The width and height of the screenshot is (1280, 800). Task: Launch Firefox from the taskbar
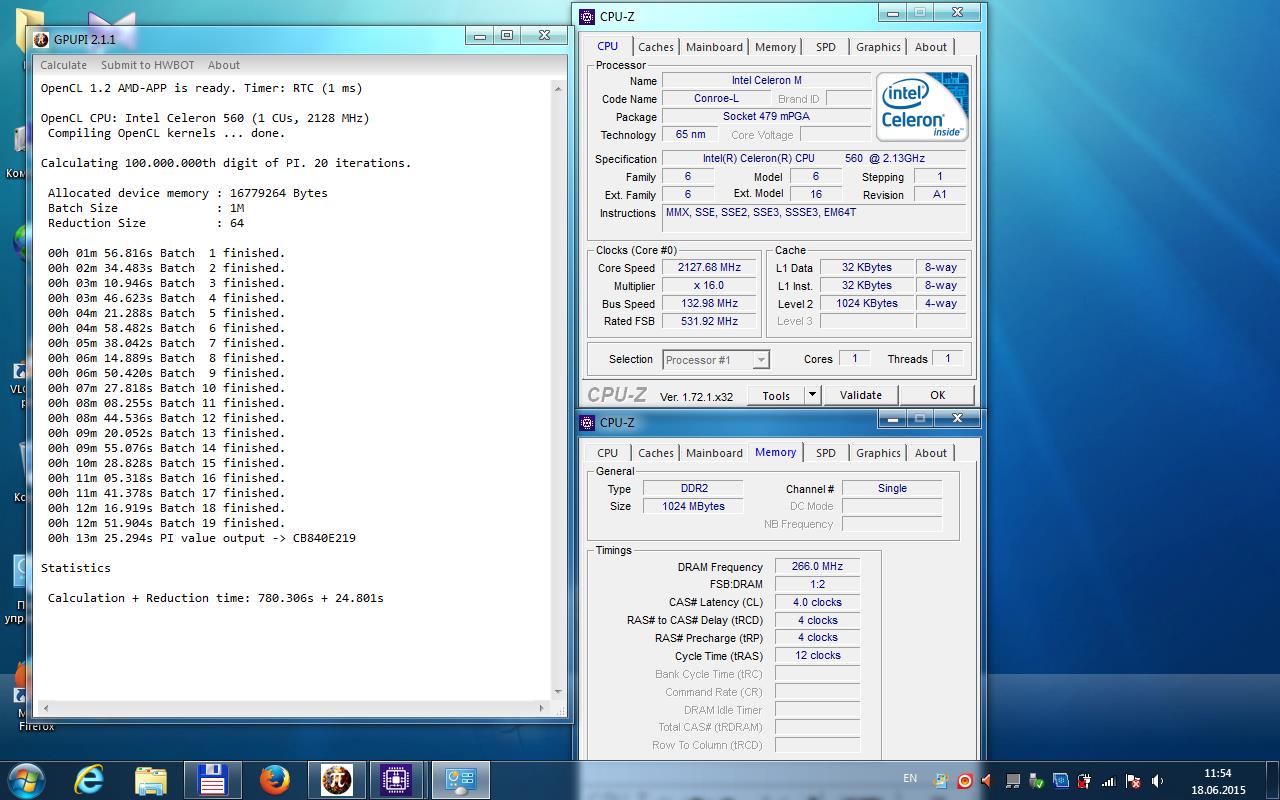[274, 779]
